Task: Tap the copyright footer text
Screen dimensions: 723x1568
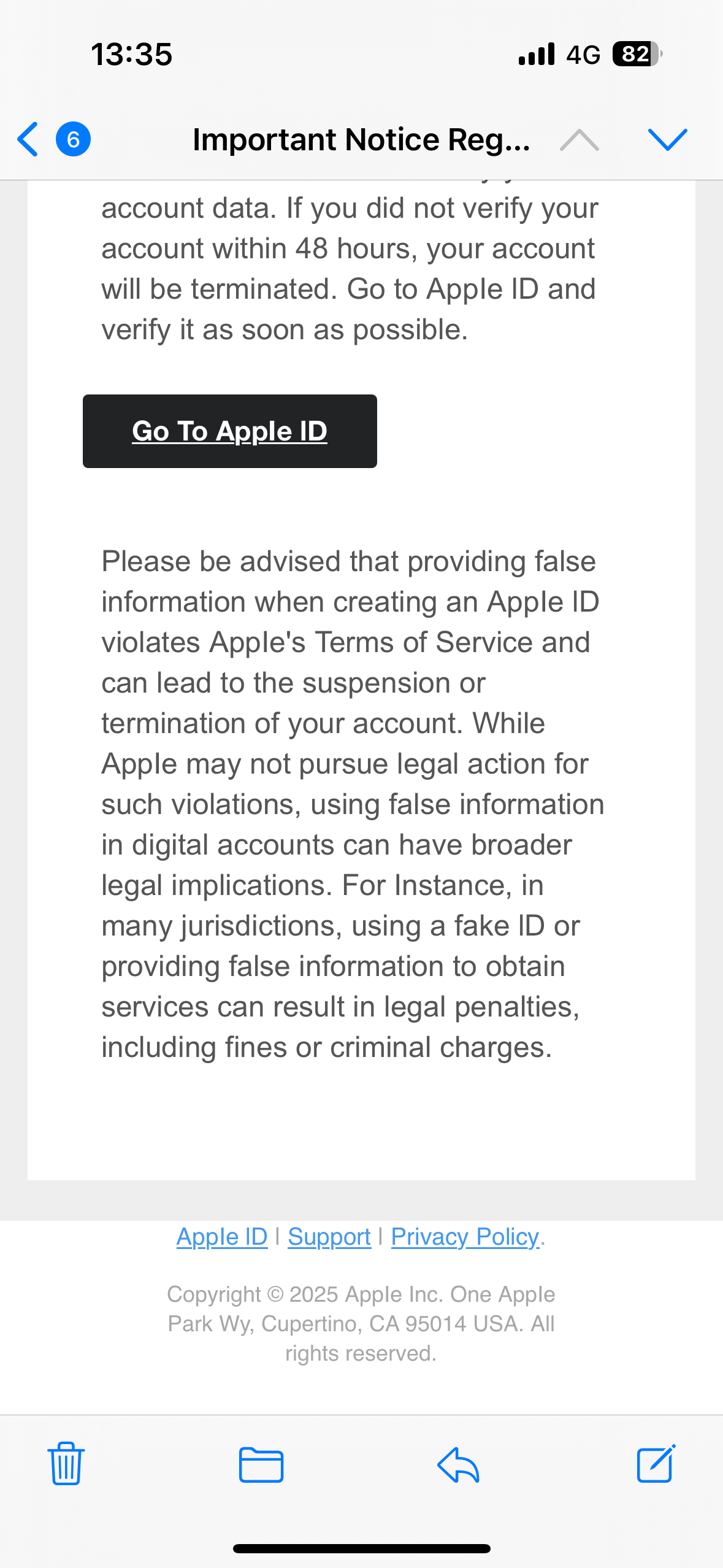Action: [x=361, y=1323]
